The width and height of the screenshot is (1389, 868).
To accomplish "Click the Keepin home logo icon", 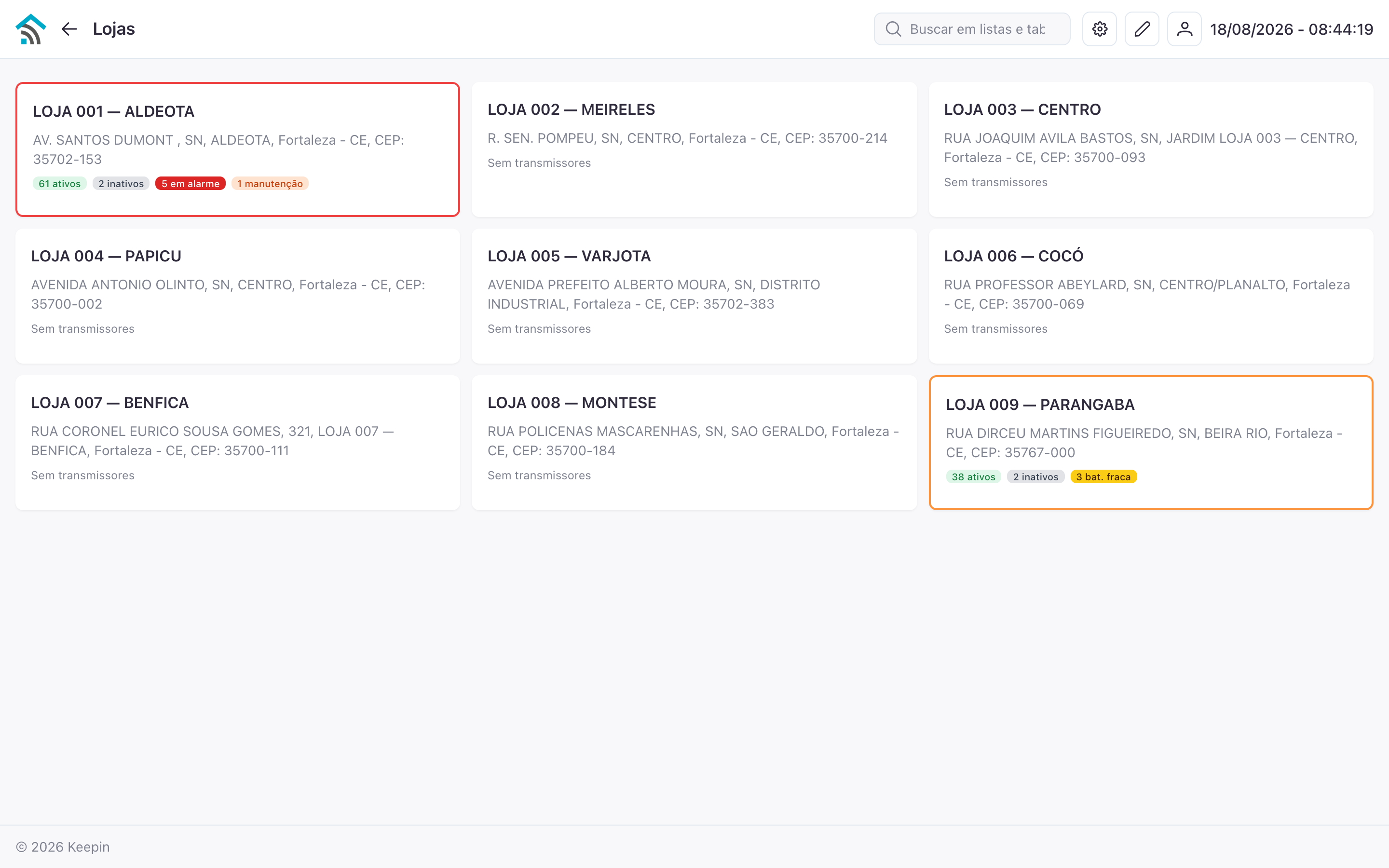I will 30,29.
